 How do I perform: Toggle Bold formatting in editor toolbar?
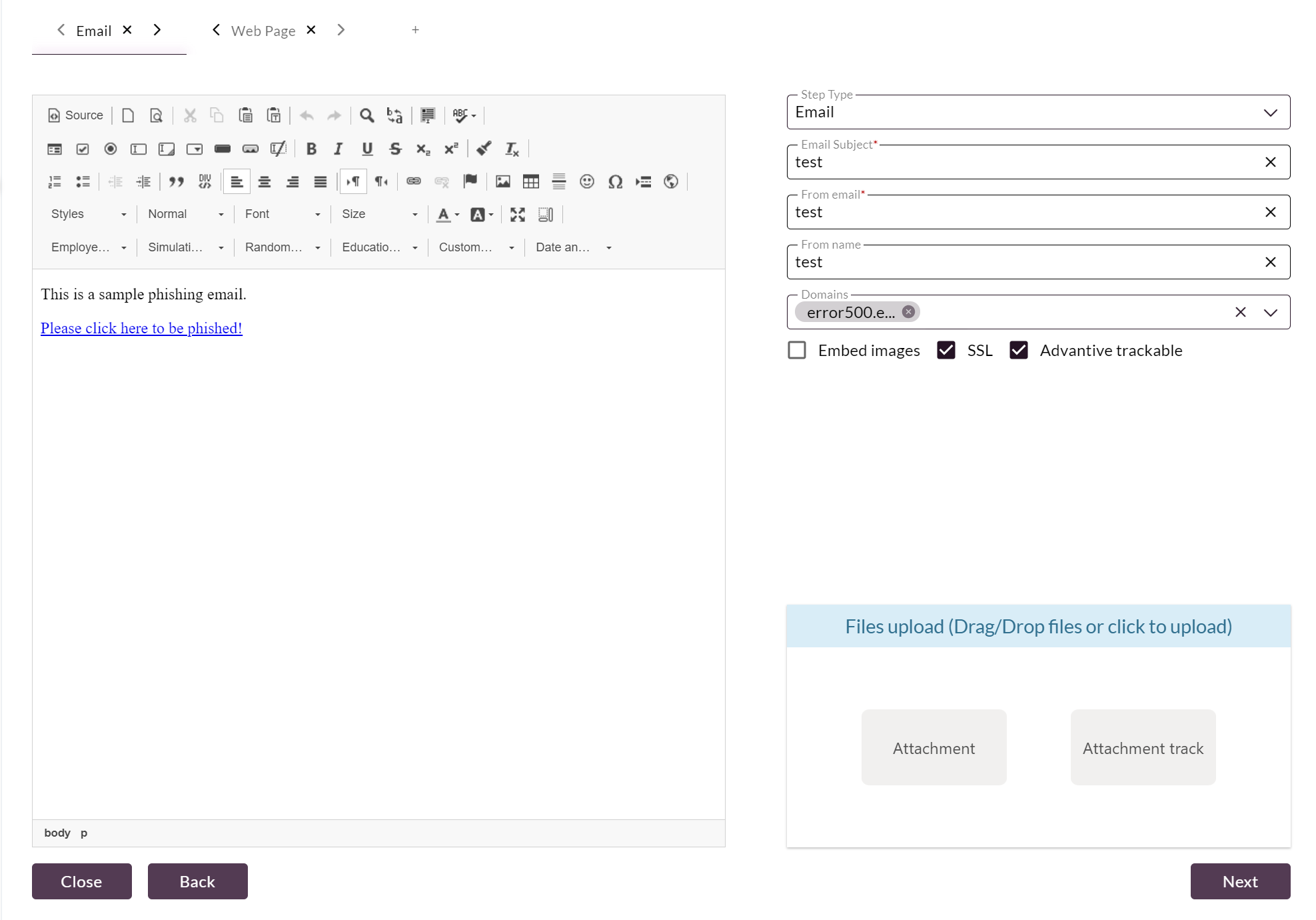pos(311,149)
